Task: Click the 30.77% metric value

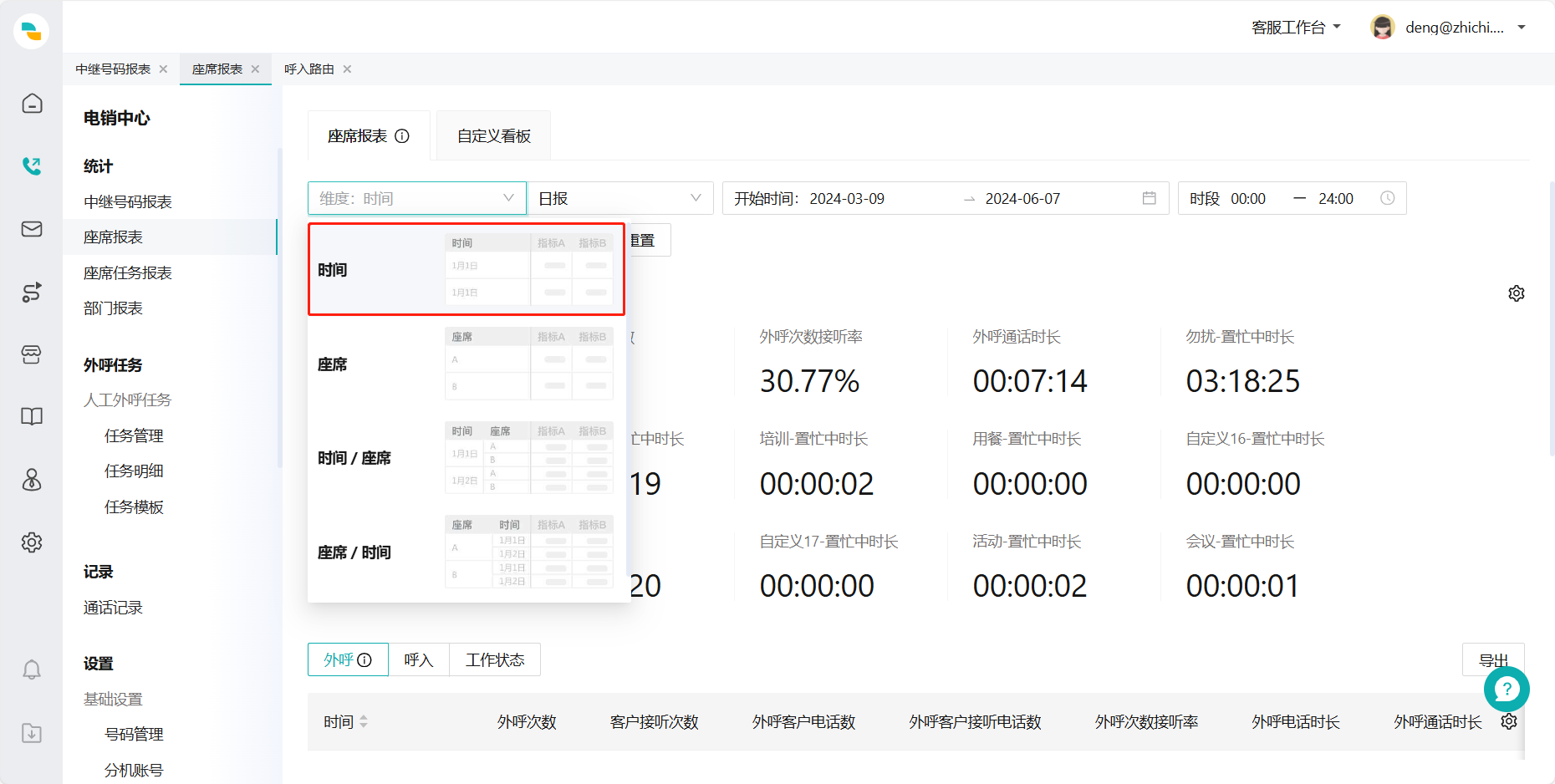Action: pyautogui.click(x=809, y=381)
